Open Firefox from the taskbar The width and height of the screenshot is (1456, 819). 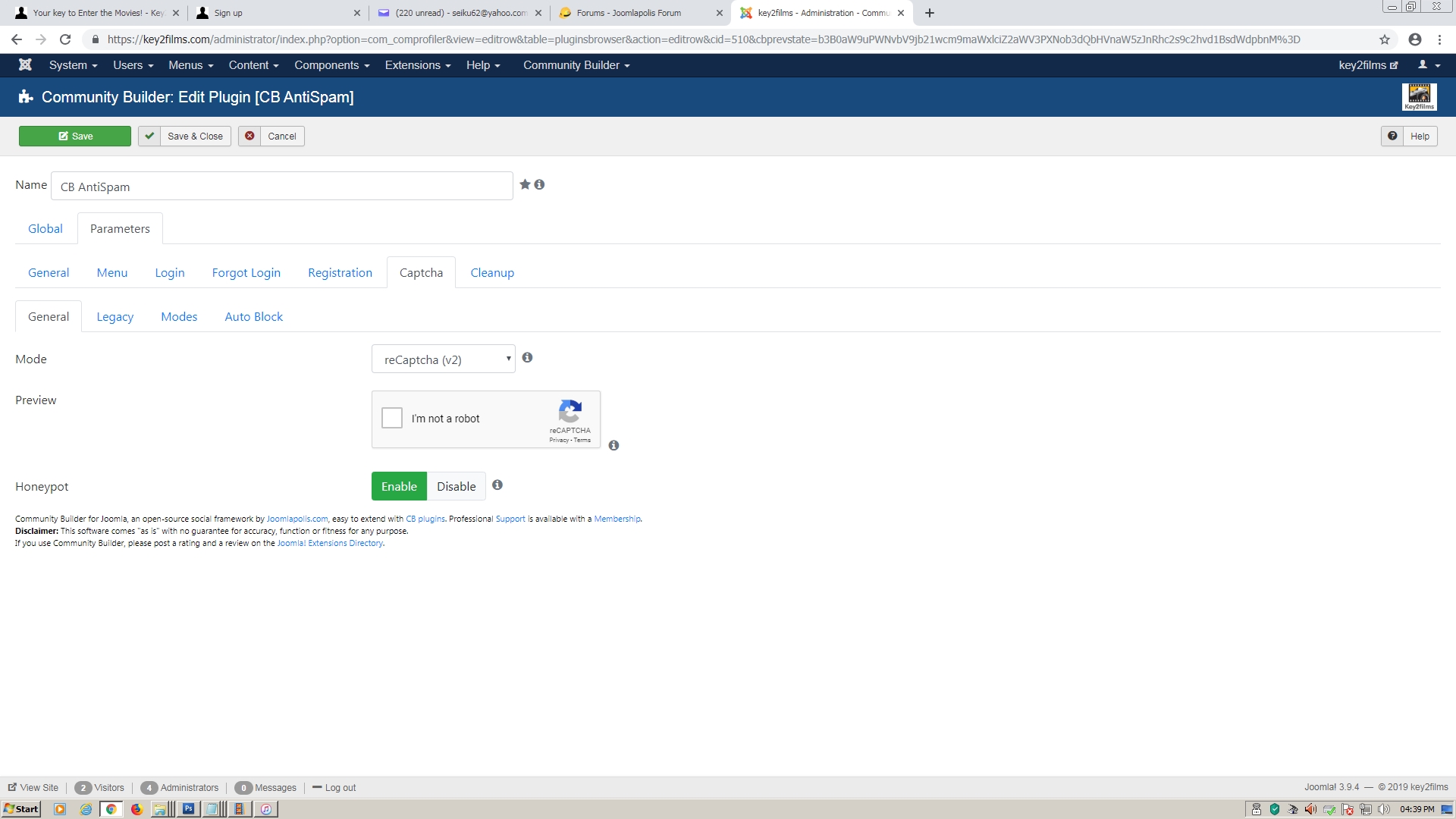[136, 809]
